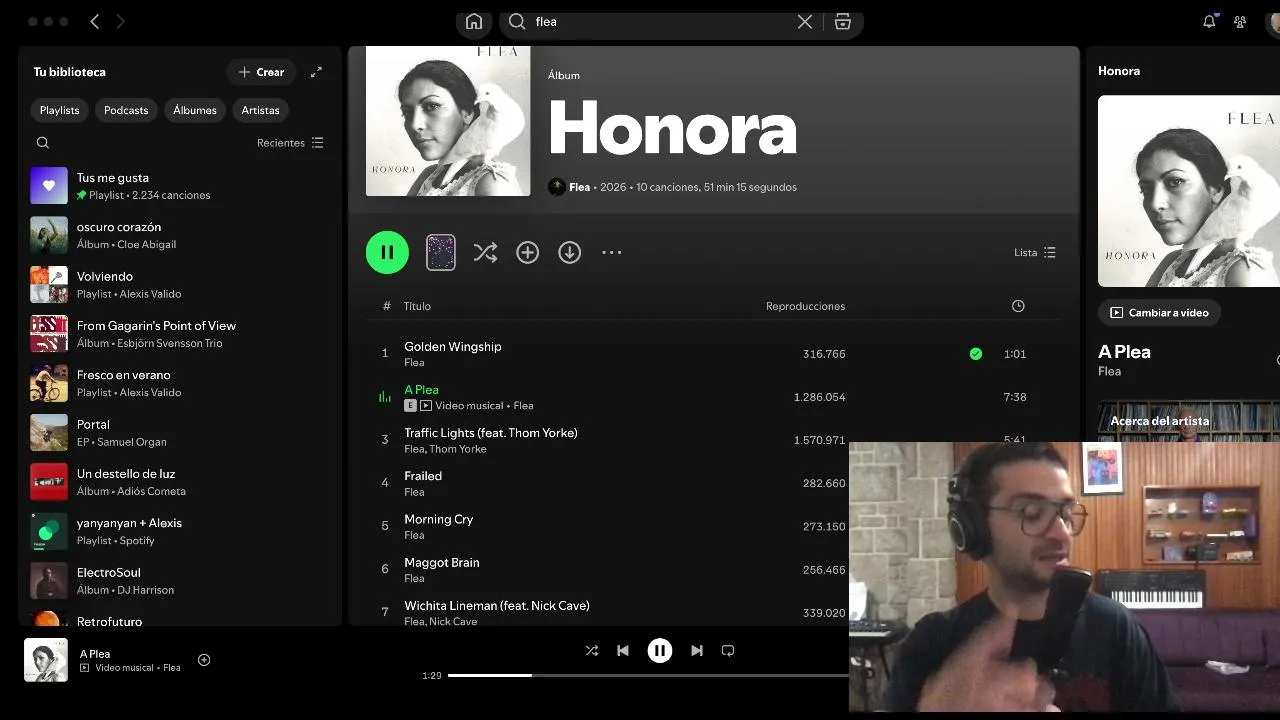Image resolution: width=1280 pixels, height=720 pixels.
Task: Open yanyanyan + Alexis playlist
Action: point(180,531)
